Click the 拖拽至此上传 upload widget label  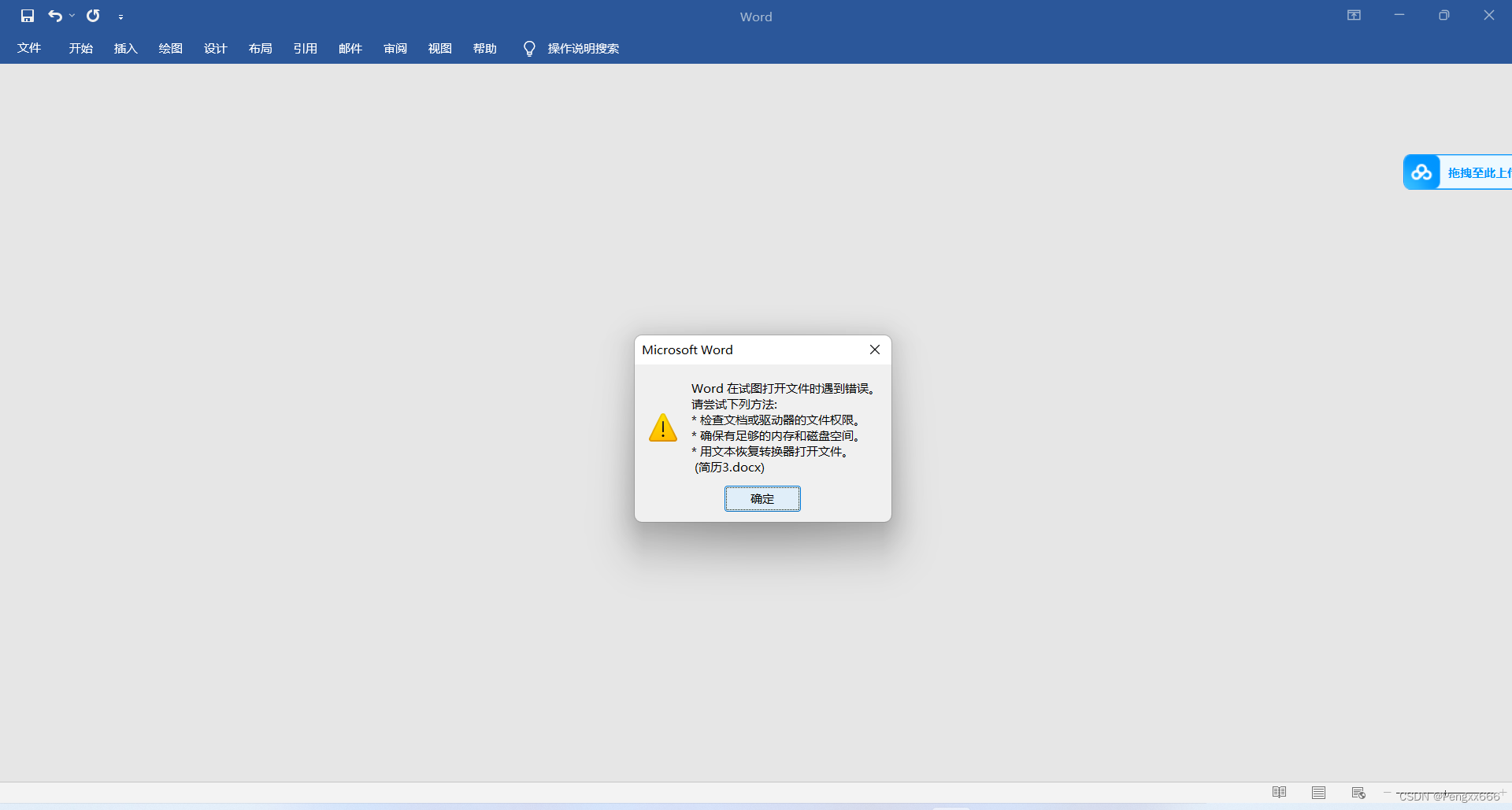pos(1479,172)
